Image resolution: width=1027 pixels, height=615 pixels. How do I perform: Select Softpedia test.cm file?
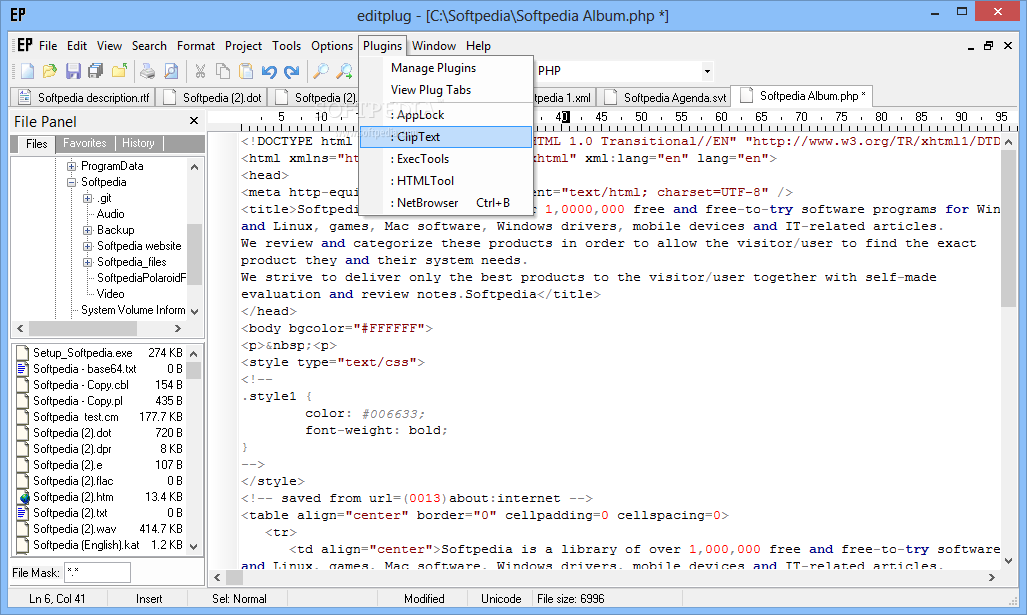coord(76,417)
